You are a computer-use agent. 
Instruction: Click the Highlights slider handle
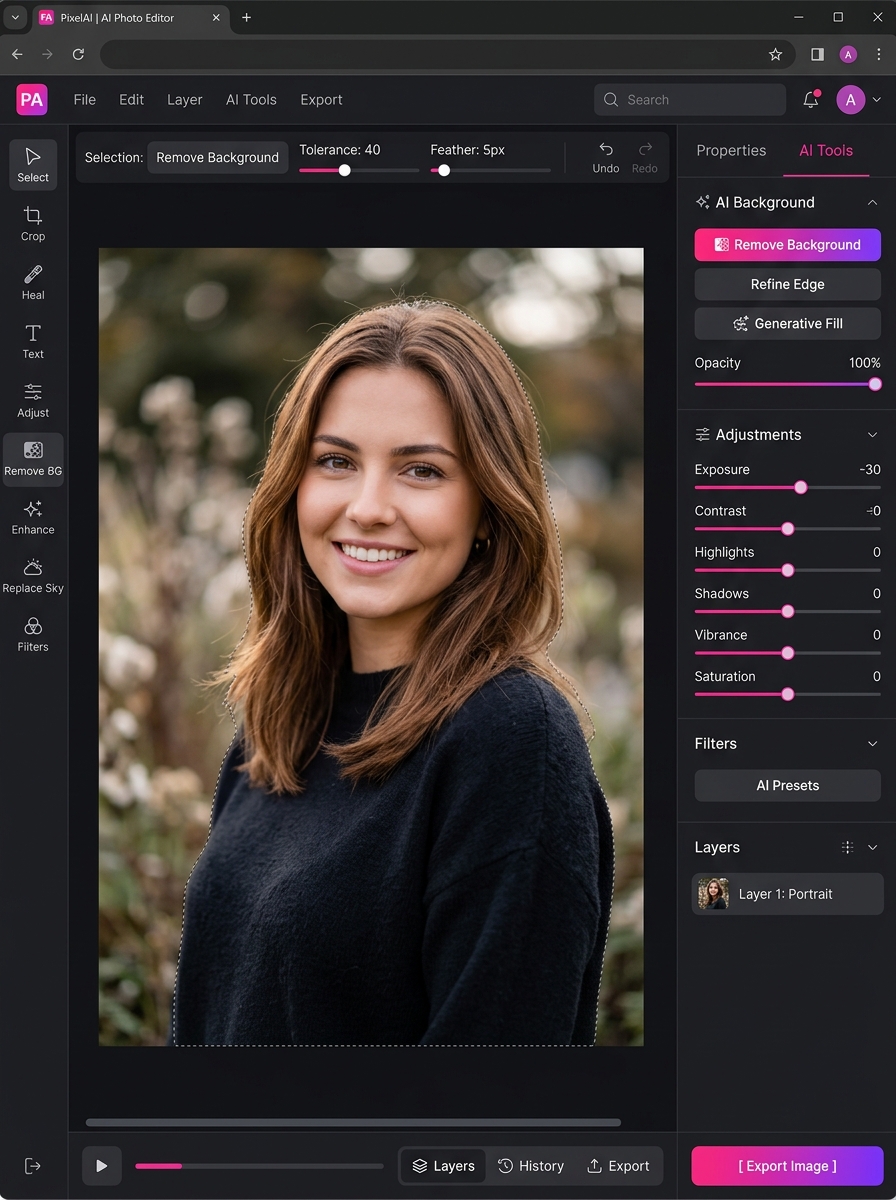[x=787, y=570]
